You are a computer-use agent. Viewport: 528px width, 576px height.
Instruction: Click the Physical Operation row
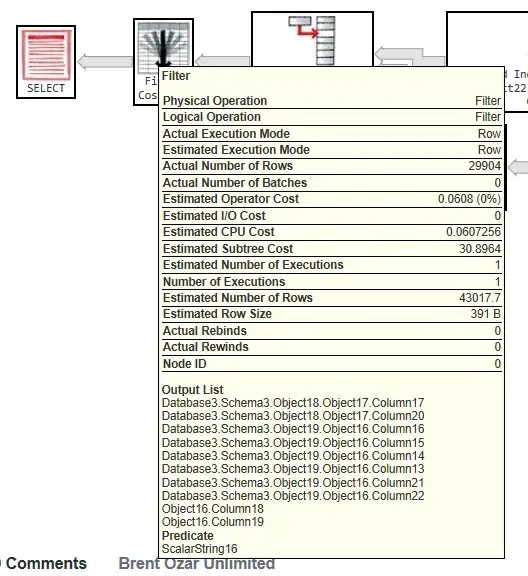(332, 101)
